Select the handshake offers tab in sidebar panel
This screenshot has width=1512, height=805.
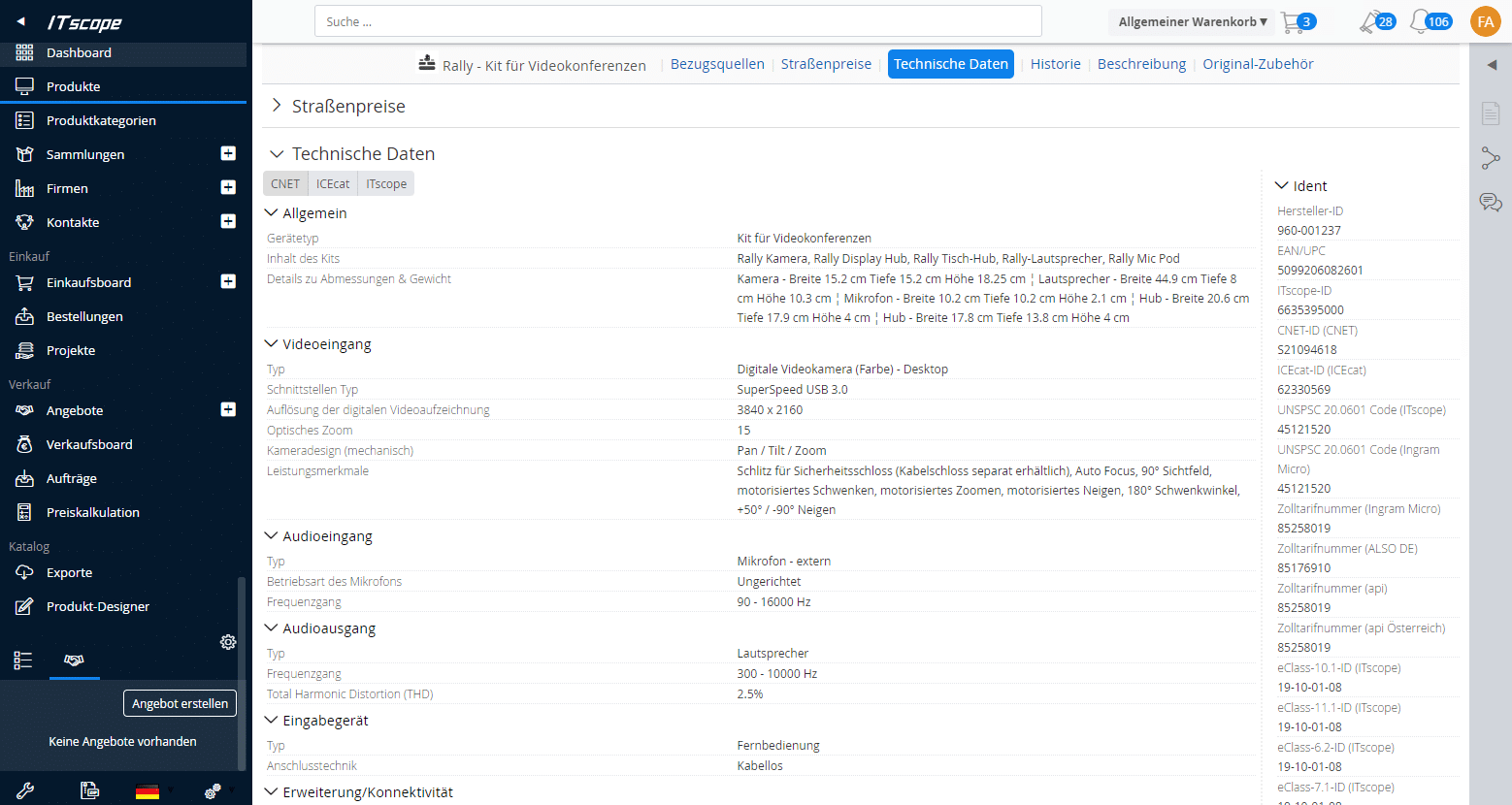pos(74,660)
